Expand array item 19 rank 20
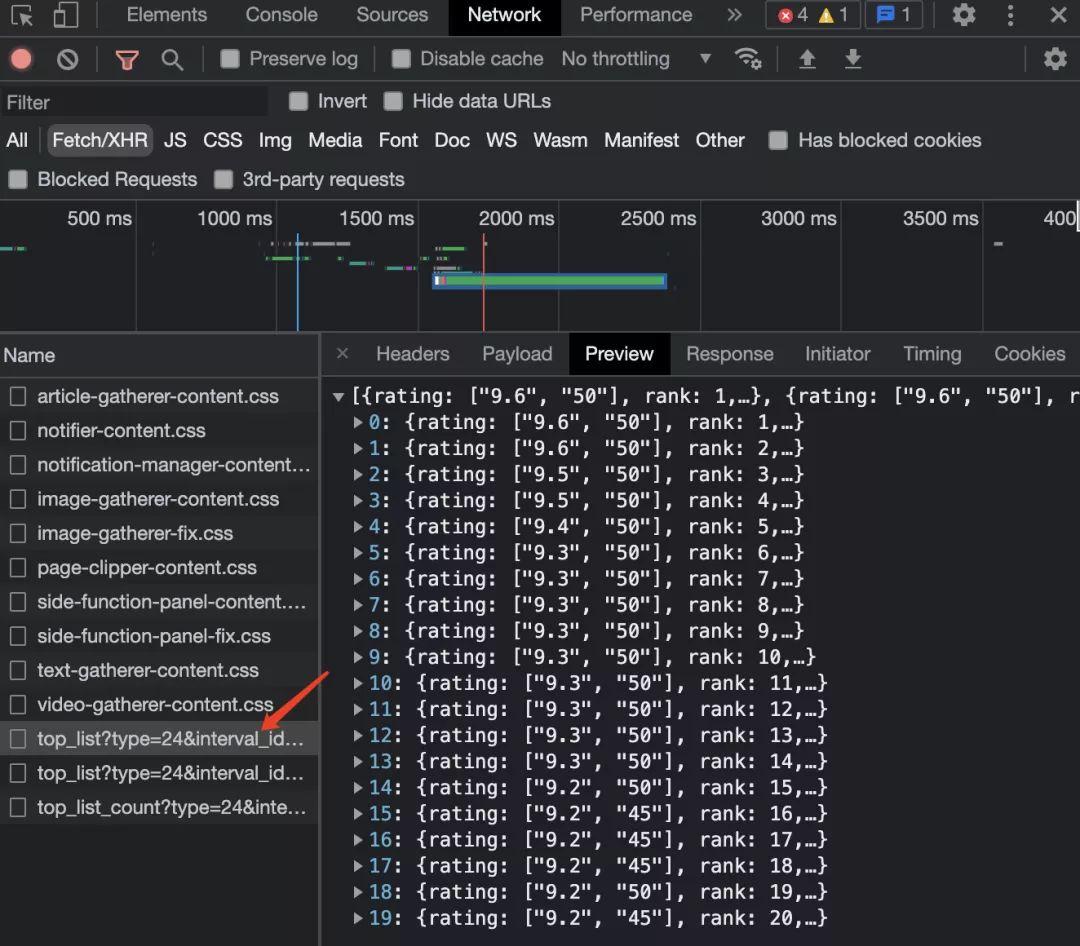Image resolution: width=1080 pixels, height=946 pixels. [x=358, y=918]
